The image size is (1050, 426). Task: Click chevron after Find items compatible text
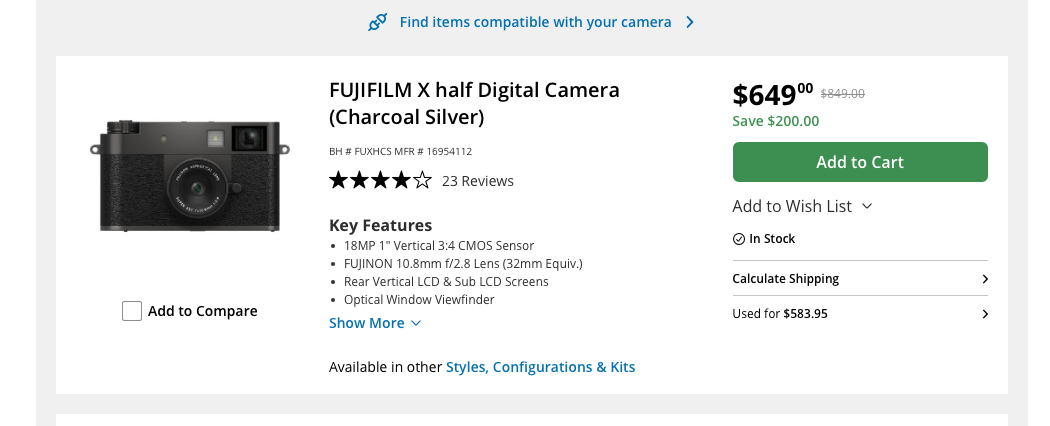[x=690, y=22]
